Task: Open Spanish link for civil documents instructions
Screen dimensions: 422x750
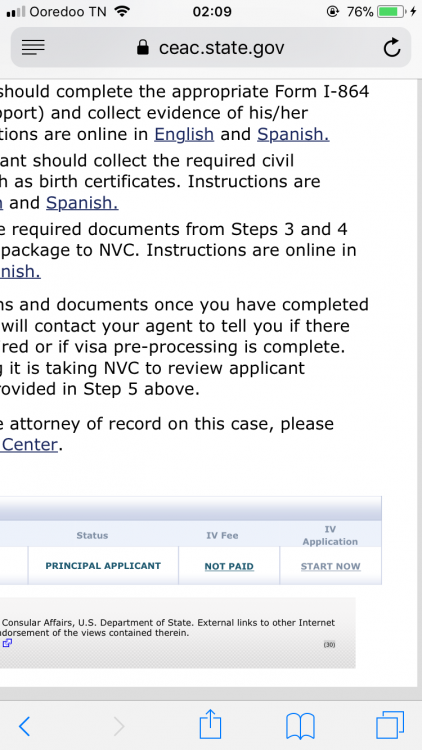Action: click(x=82, y=203)
